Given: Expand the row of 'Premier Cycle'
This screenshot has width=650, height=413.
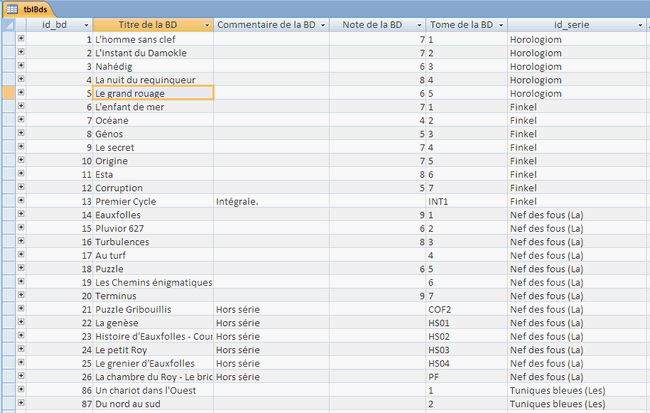Looking at the screenshot, I should [x=21, y=201].
